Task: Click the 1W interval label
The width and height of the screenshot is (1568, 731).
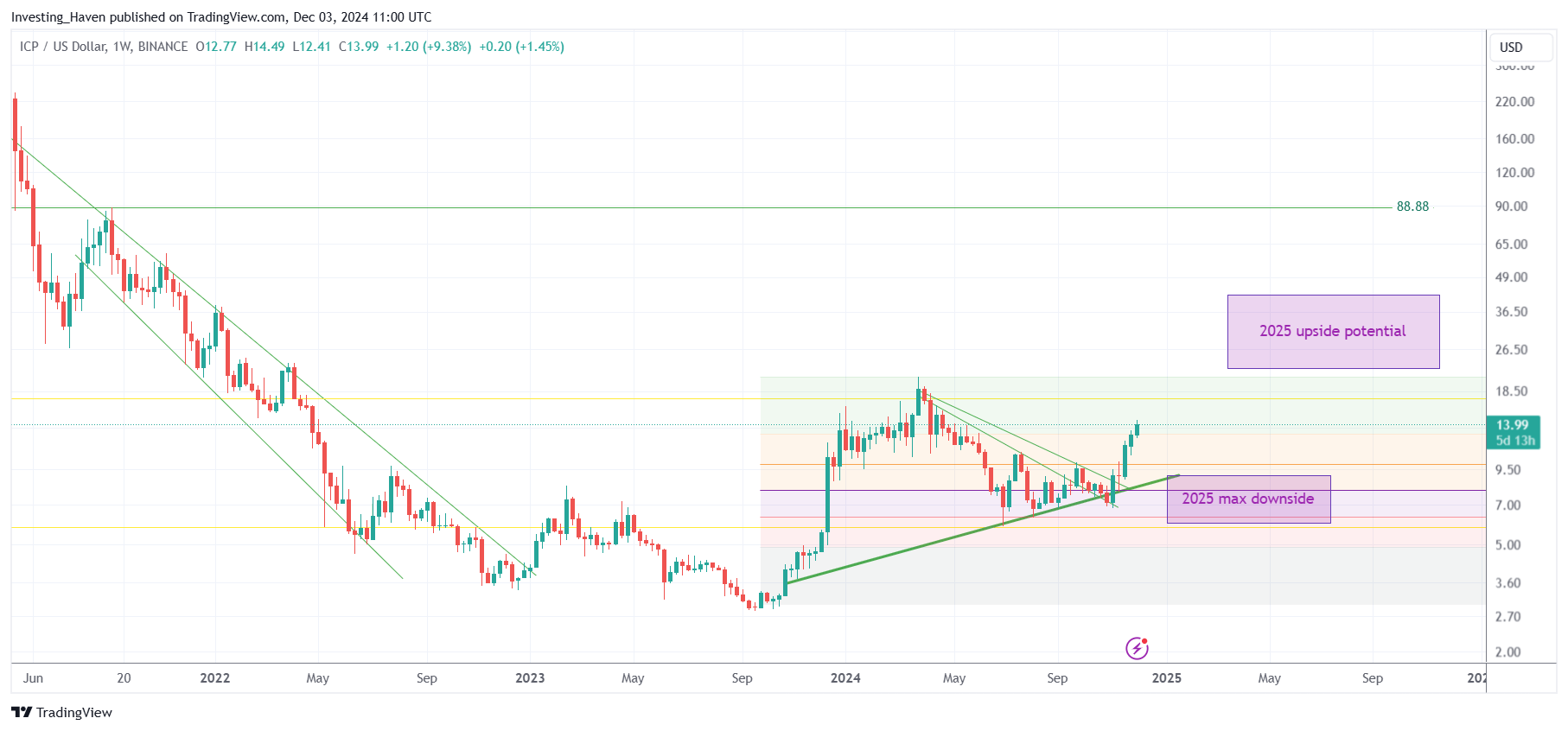Action: coord(122,47)
